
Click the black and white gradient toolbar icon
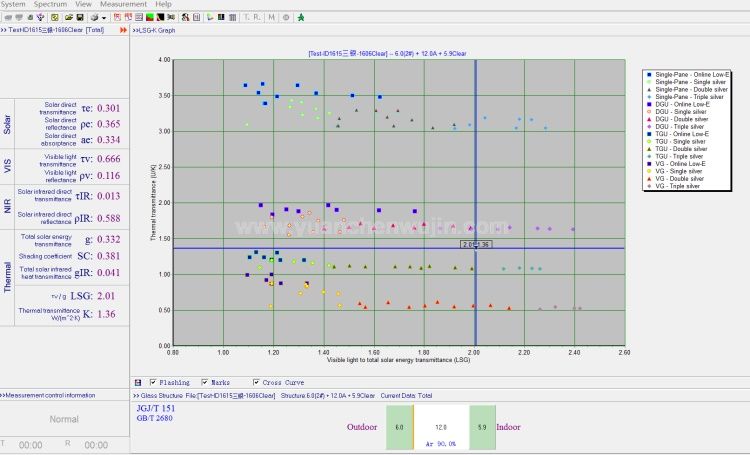coord(160,17)
